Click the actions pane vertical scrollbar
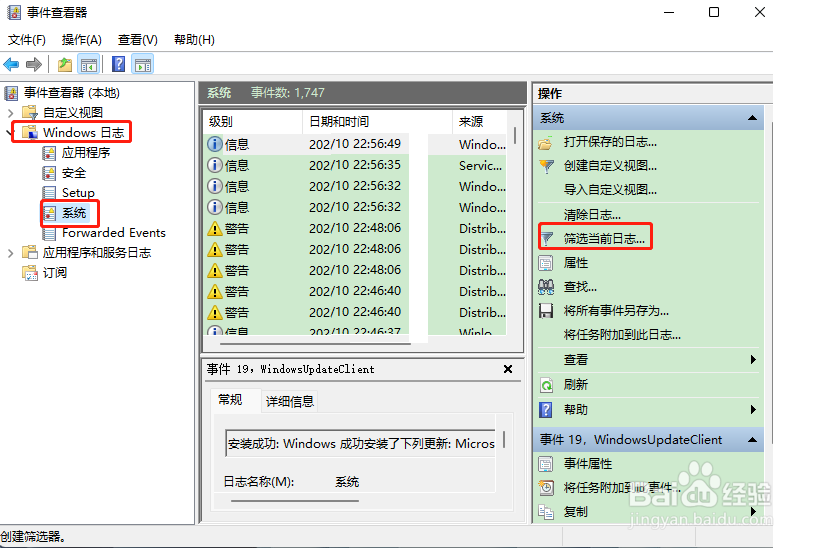The width and height of the screenshot is (819, 548). click(x=771, y=282)
